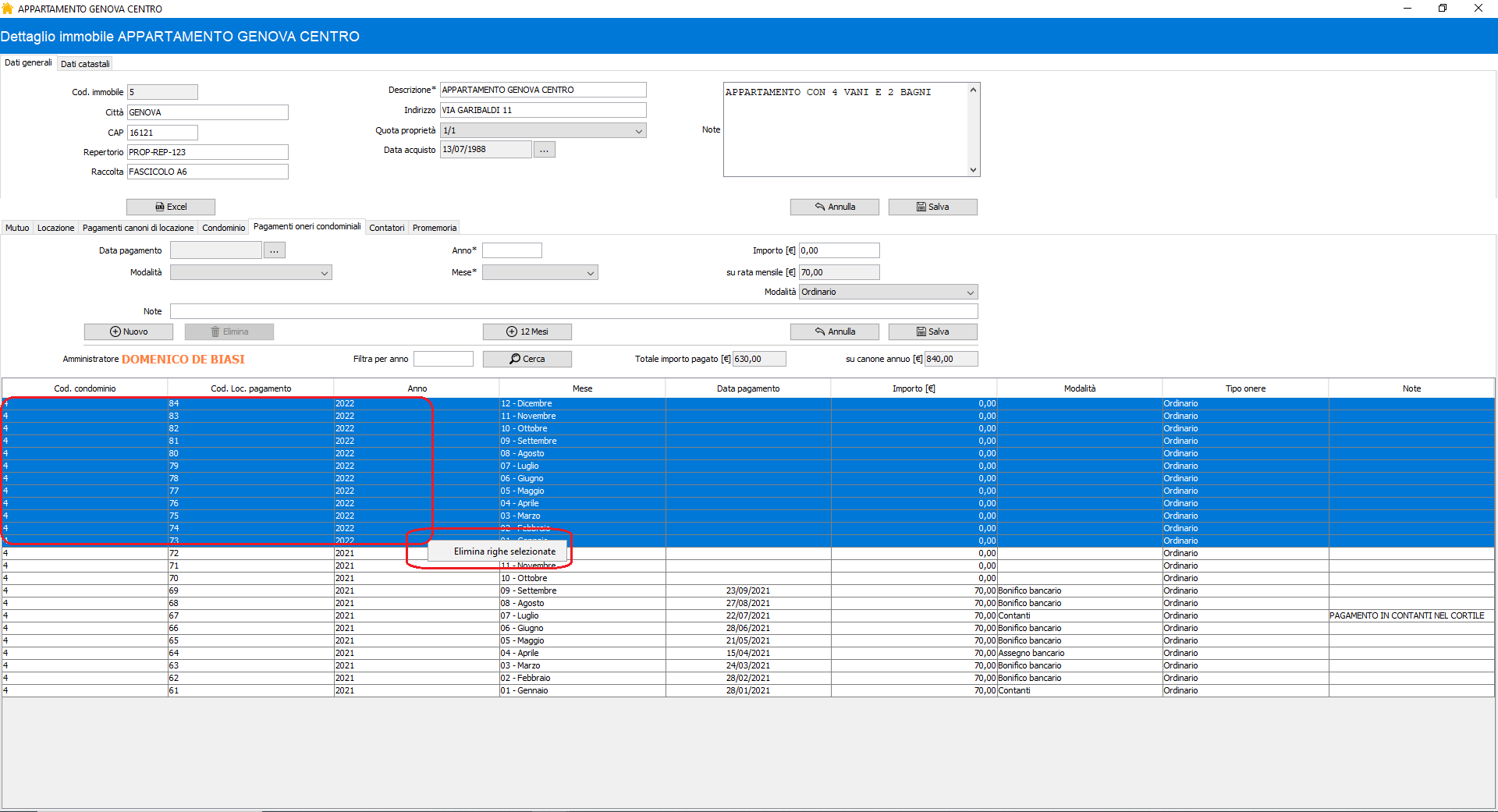Viewport: 1498px width, 812px height.
Task: Switch to the Dati catastali tab
Action: 85,64
